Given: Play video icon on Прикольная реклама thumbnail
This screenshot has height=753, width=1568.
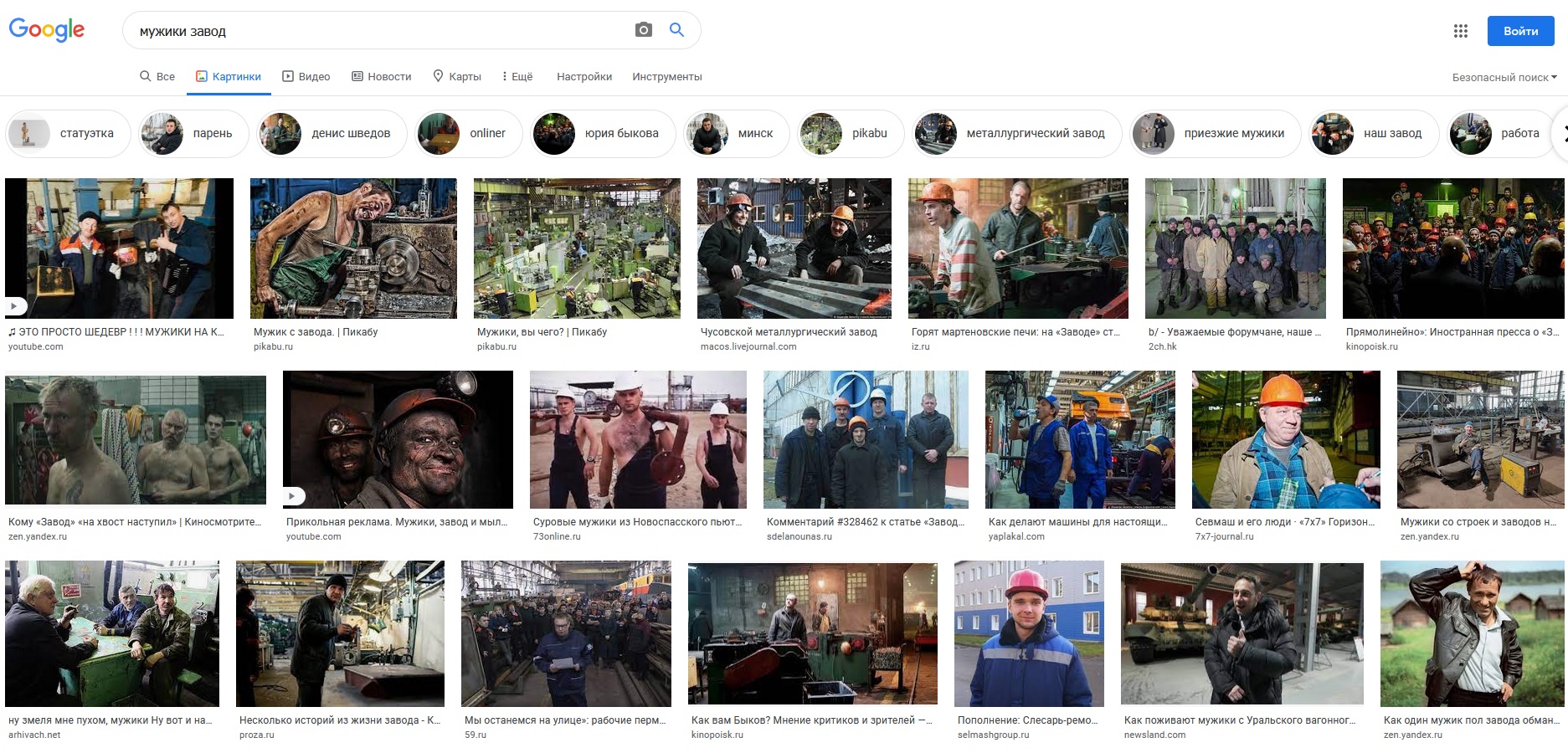Looking at the screenshot, I should [292, 496].
